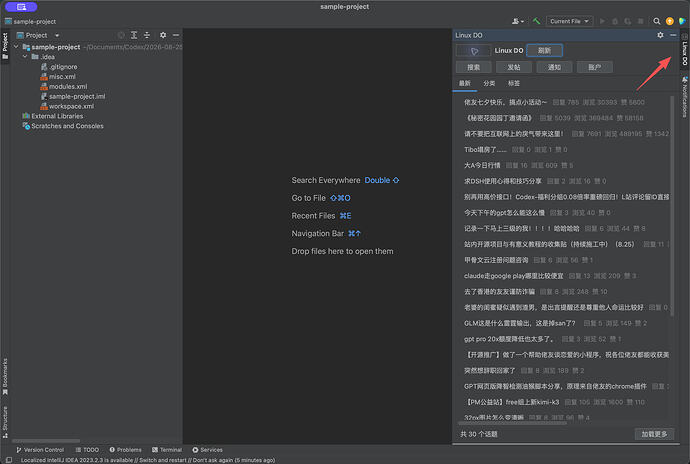This screenshot has width=690, height=464.
Task: Click the 加载更多 load more button
Action: 654,434
